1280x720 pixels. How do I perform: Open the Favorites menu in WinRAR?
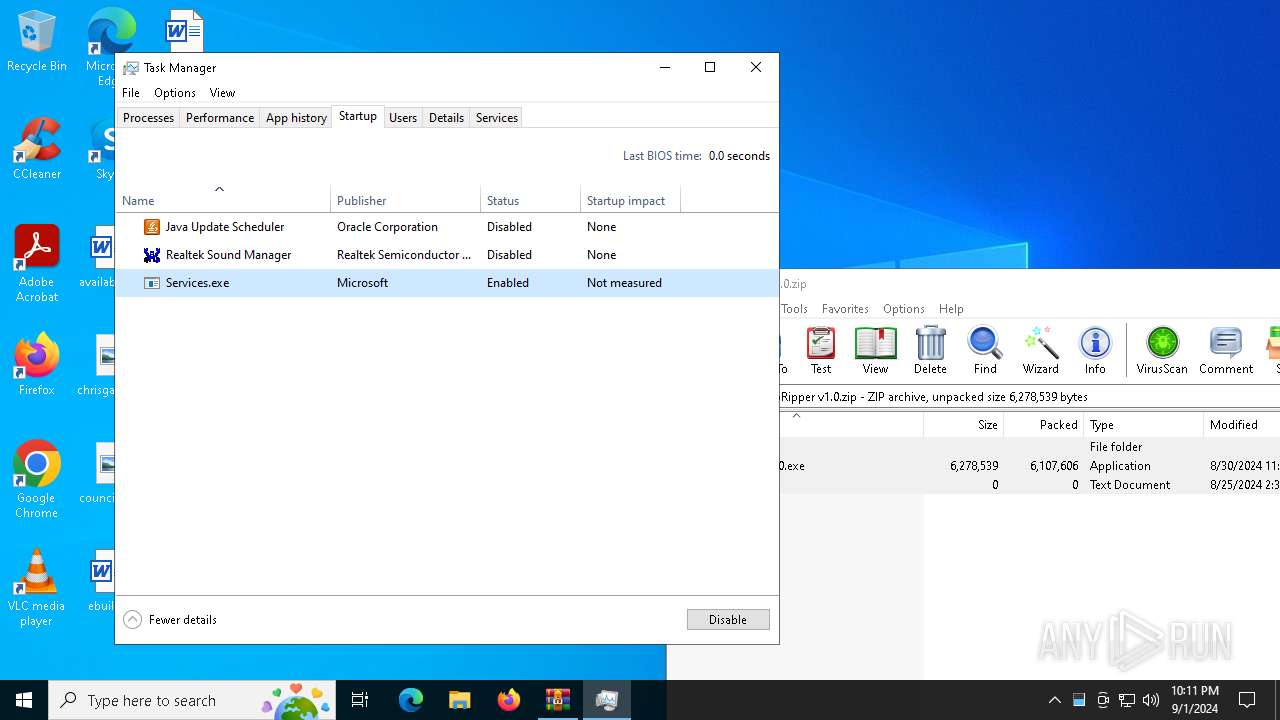click(845, 309)
